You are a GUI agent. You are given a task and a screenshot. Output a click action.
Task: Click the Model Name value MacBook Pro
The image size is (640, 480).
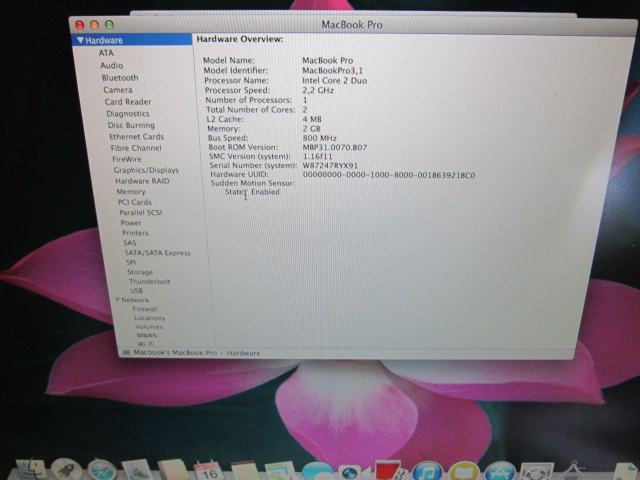click(327, 60)
